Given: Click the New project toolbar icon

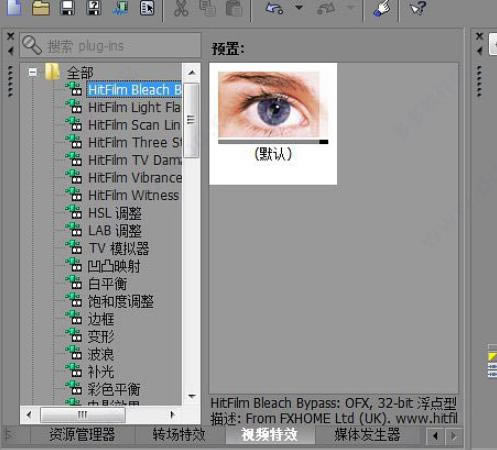Looking at the screenshot, I should (15, 7).
